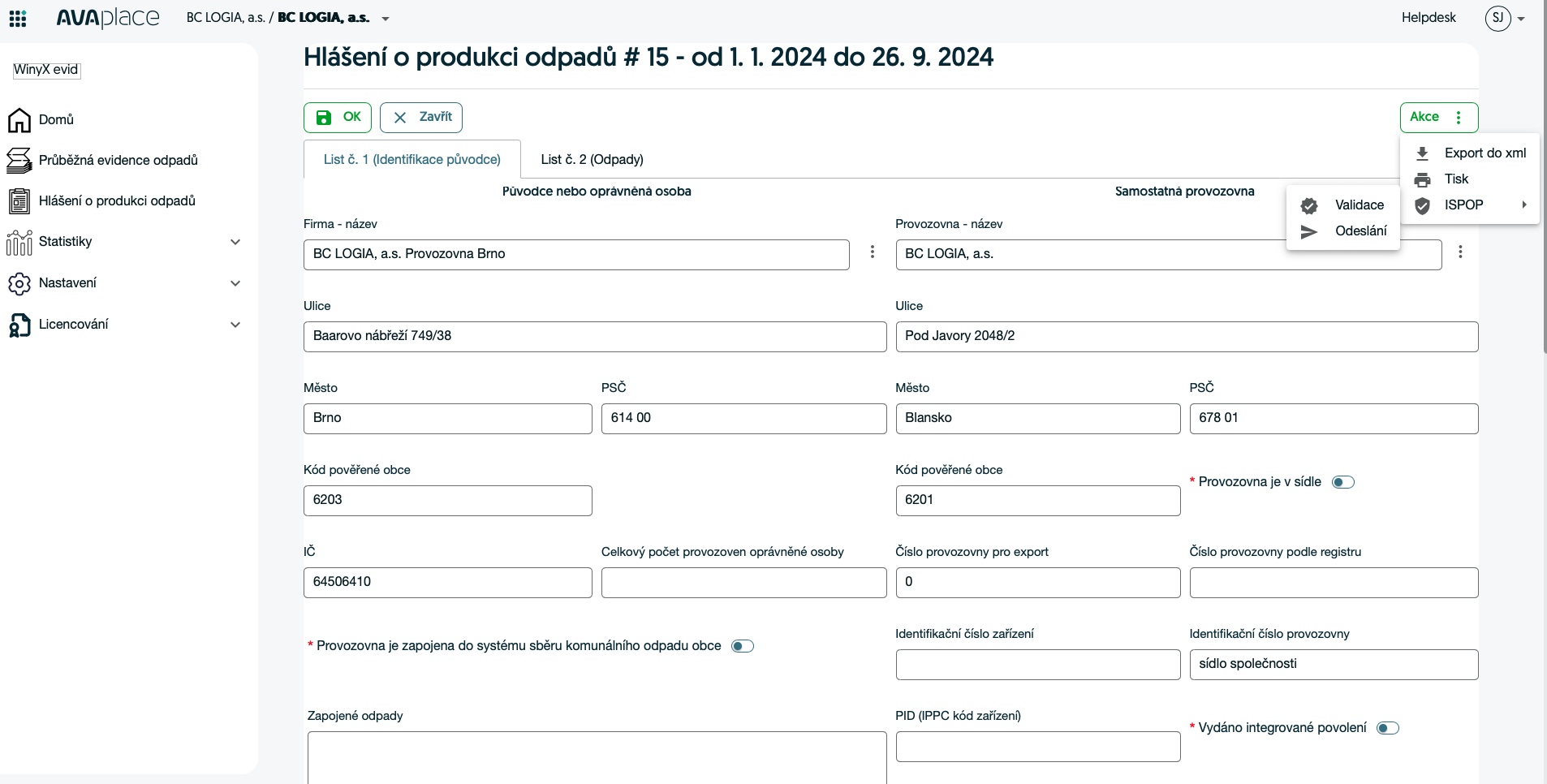The height and width of the screenshot is (784, 1547).
Task: Click Celkový počet provozoven oprávněné osoby field
Action: coord(743,583)
